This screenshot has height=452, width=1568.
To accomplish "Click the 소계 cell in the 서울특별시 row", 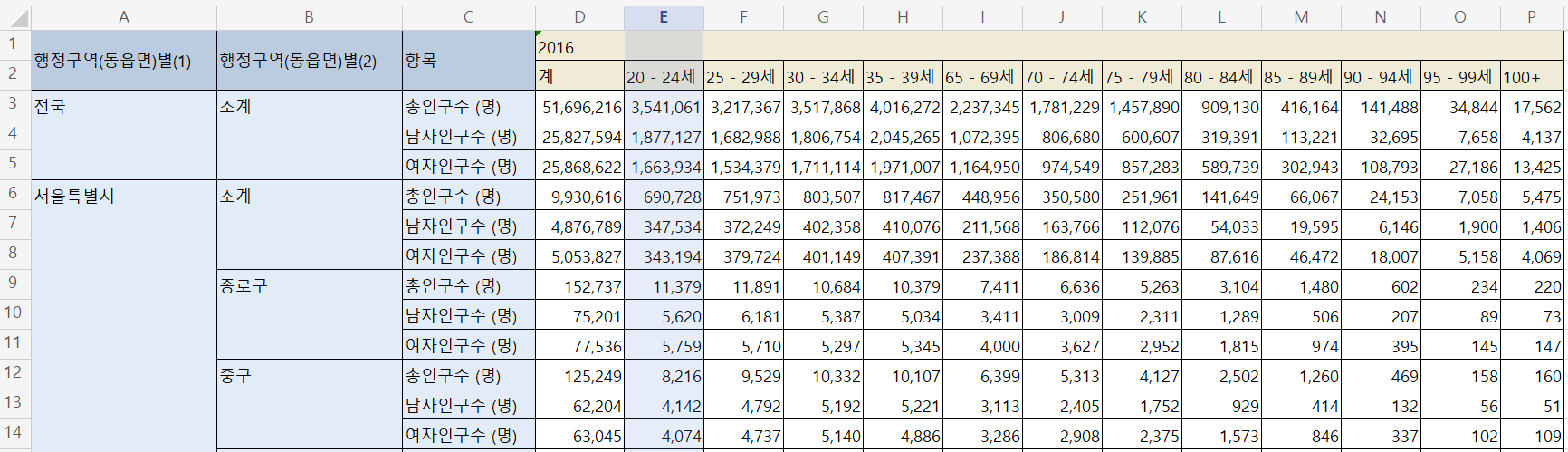I will 310,225.
